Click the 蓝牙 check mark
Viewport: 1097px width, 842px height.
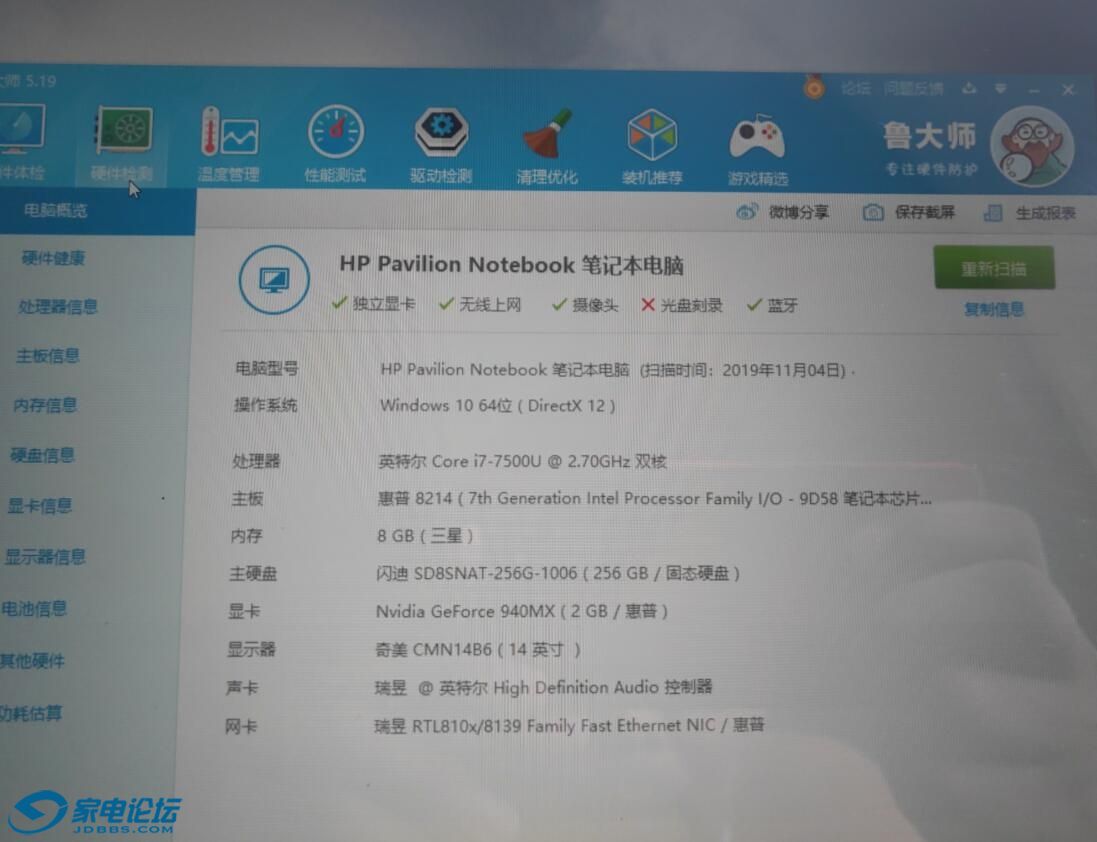pyautogui.click(x=753, y=305)
